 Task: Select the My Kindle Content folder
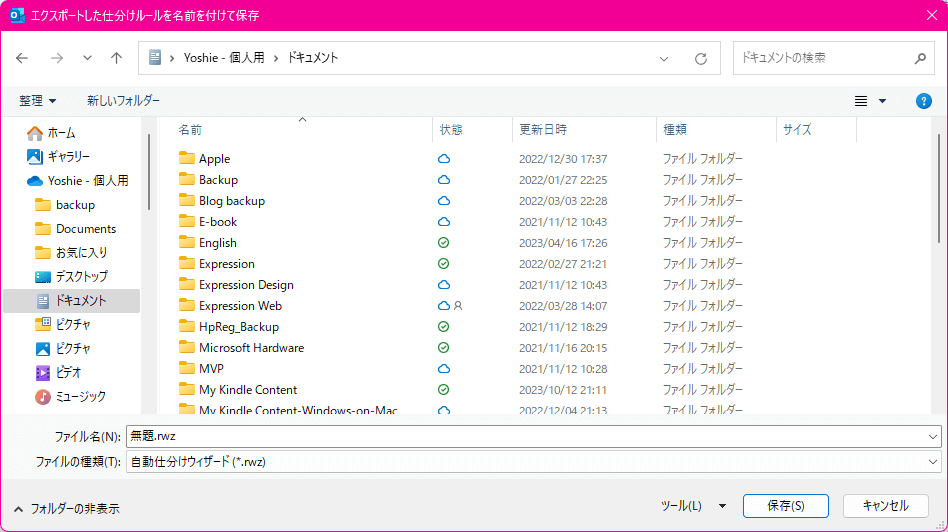(x=248, y=390)
